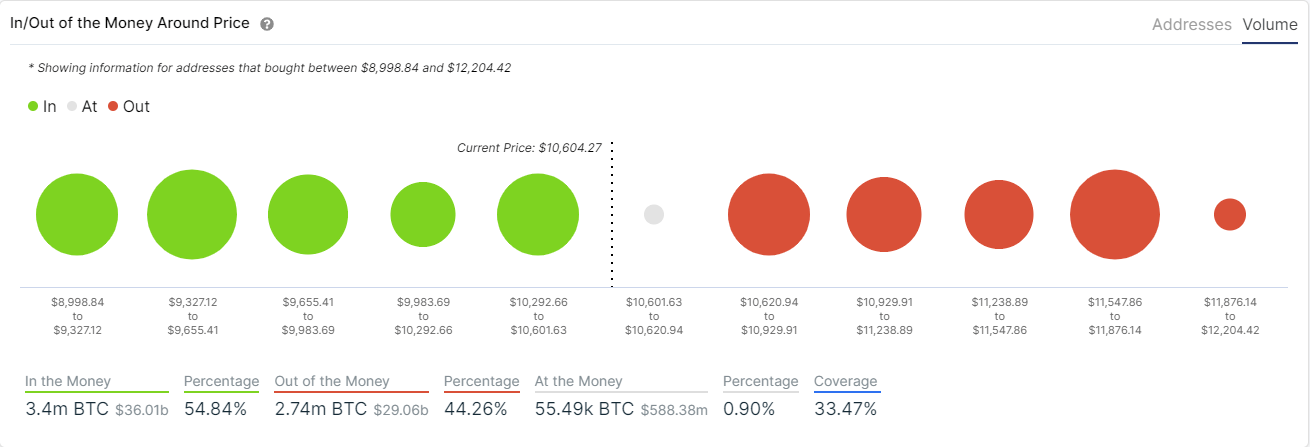Image resolution: width=1310 pixels, height=447 pixels.
Task: Toggle the green In legend item
Action: coord(42,106)
